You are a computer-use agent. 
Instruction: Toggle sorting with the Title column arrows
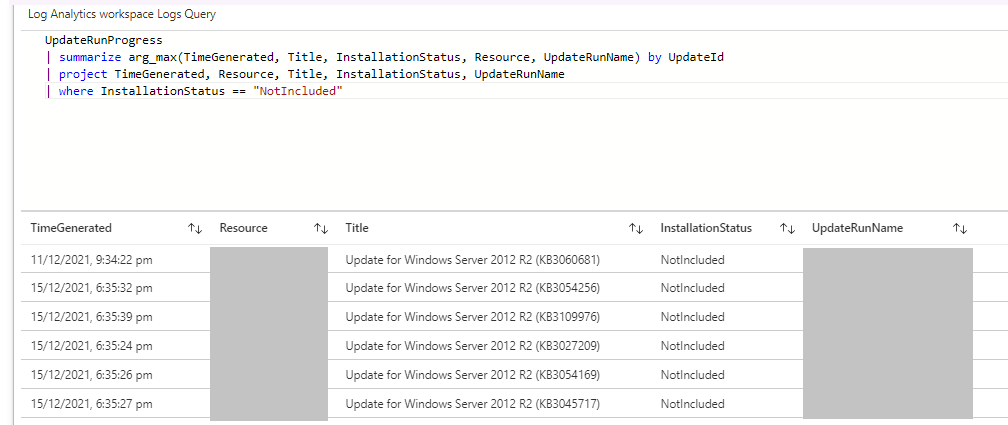point(635,228)
